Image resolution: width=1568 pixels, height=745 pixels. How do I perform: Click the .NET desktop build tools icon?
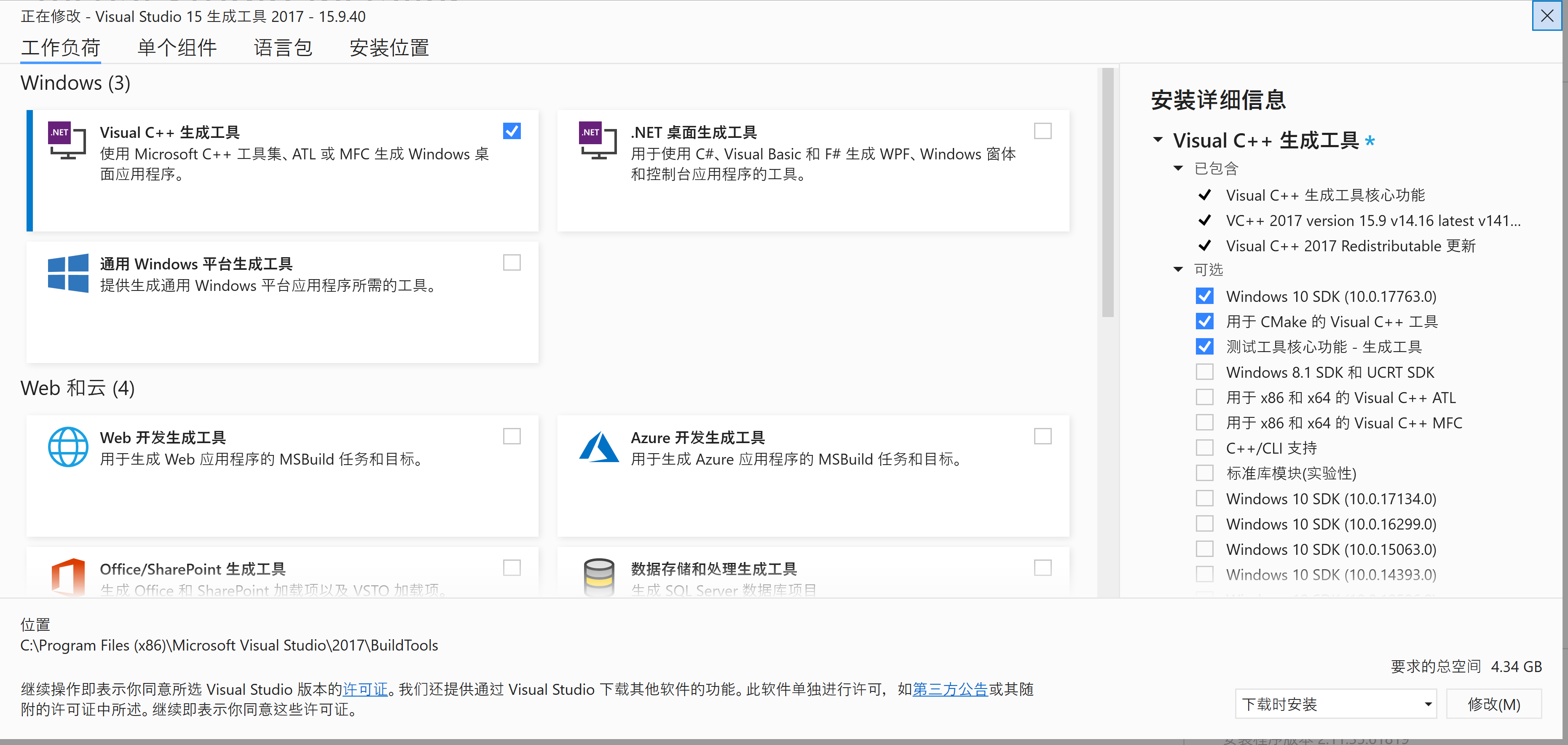[x=597, y=141]
